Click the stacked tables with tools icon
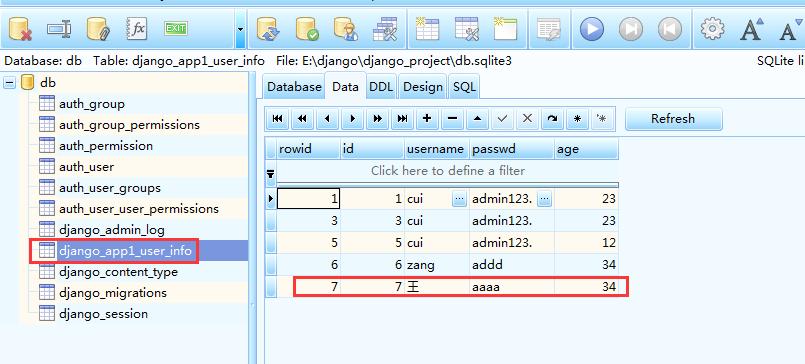Screen dimensions: 805x364 coord(385,29)
